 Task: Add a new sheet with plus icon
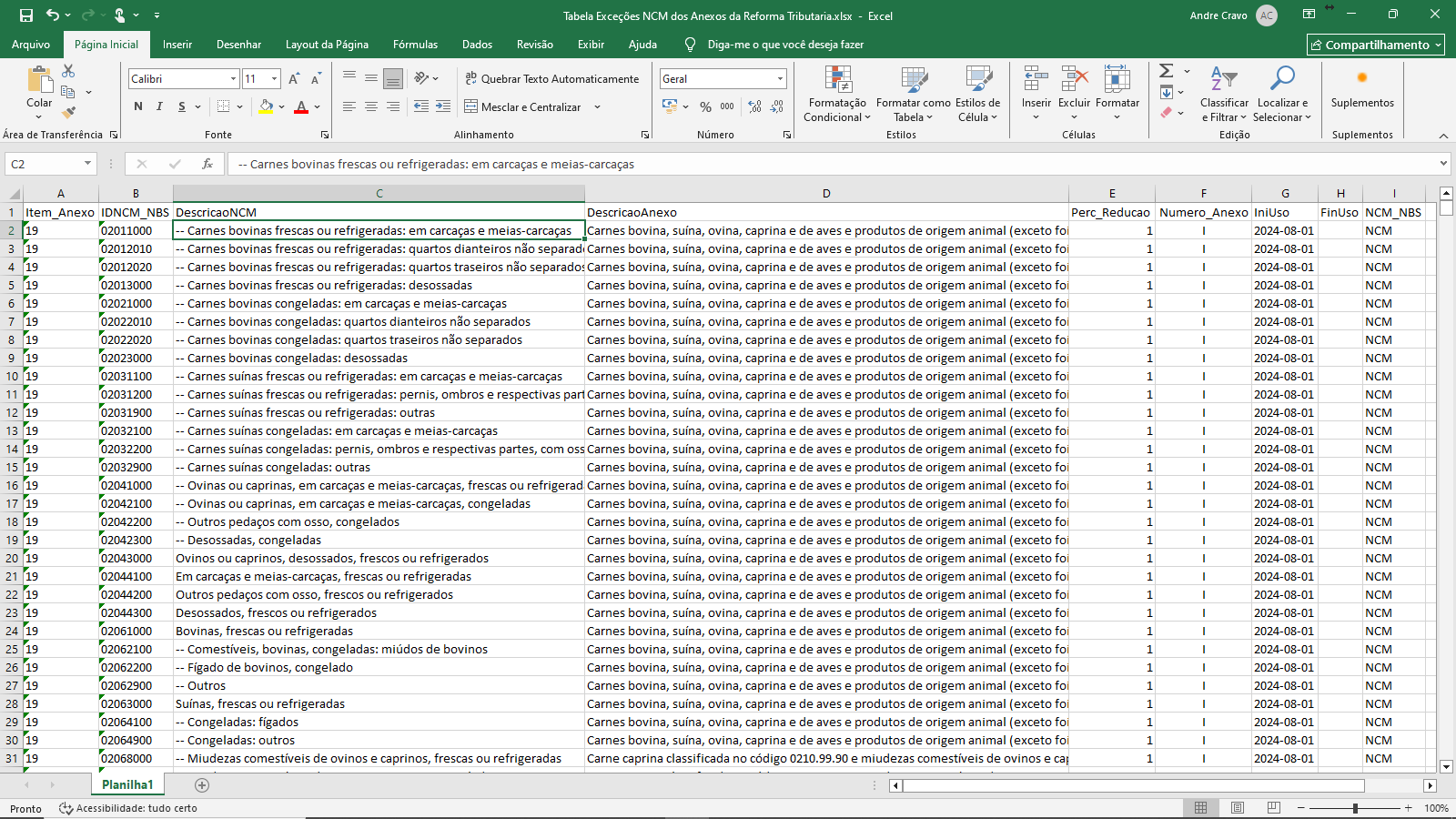[x=202, y=784]
